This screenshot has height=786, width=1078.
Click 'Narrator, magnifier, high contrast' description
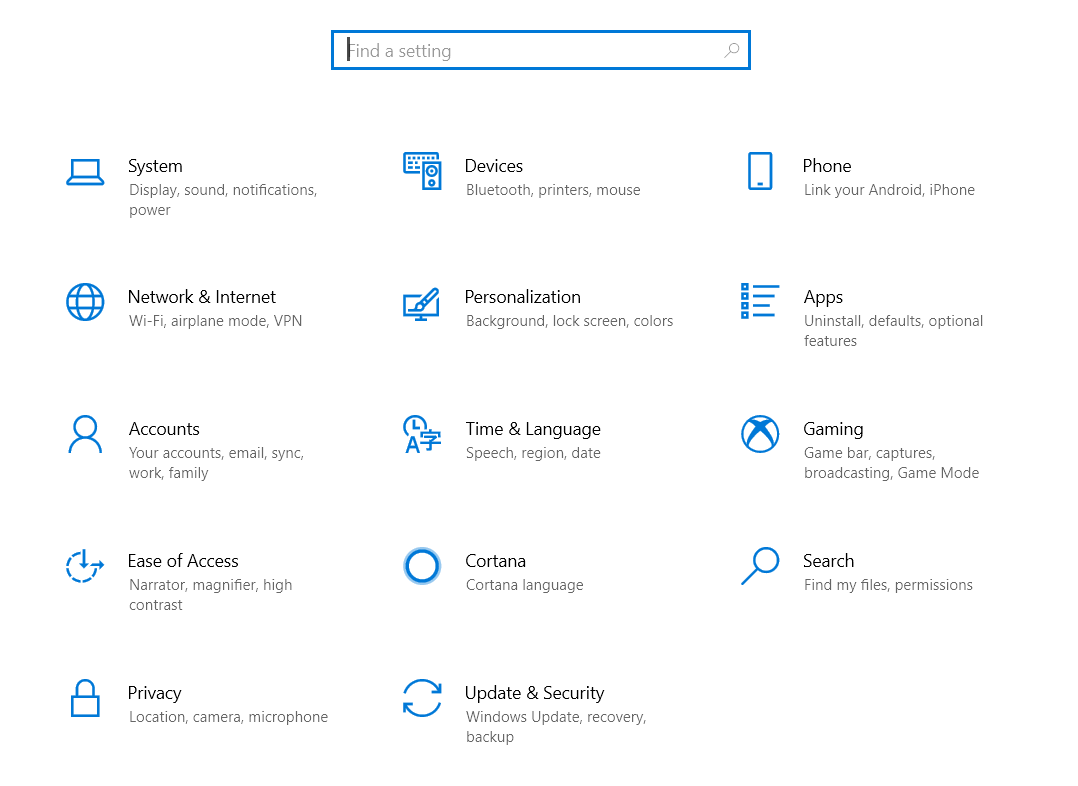click(210, 595)
